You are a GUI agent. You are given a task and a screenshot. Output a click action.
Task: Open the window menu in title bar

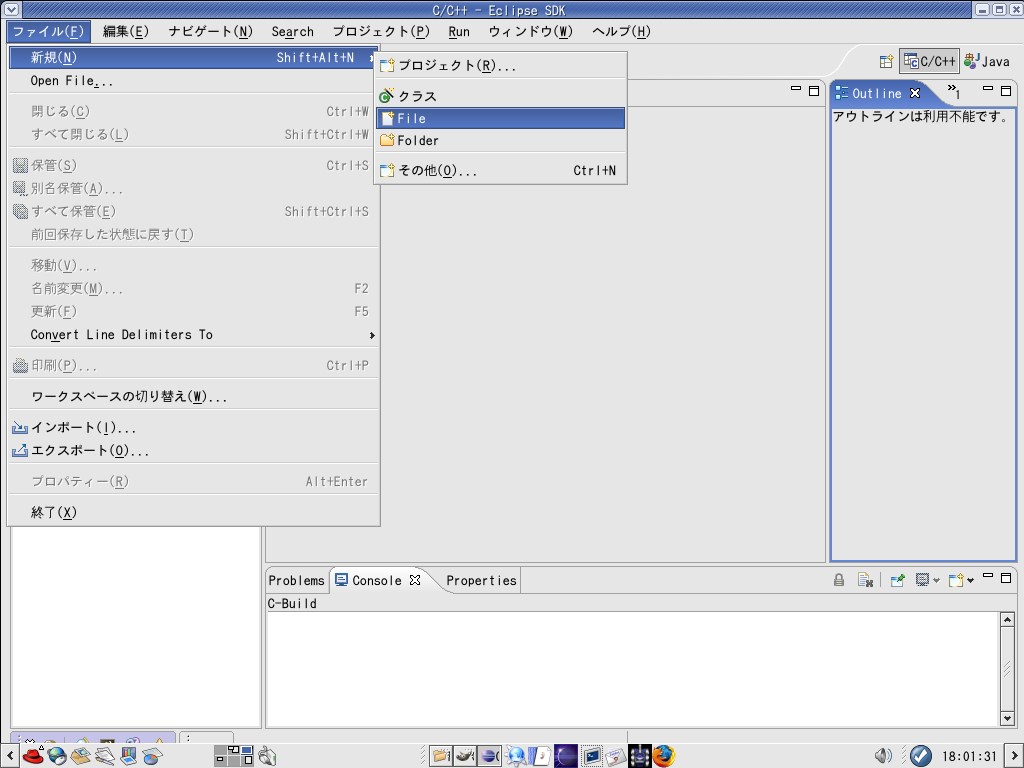click(x=11, y=9)
